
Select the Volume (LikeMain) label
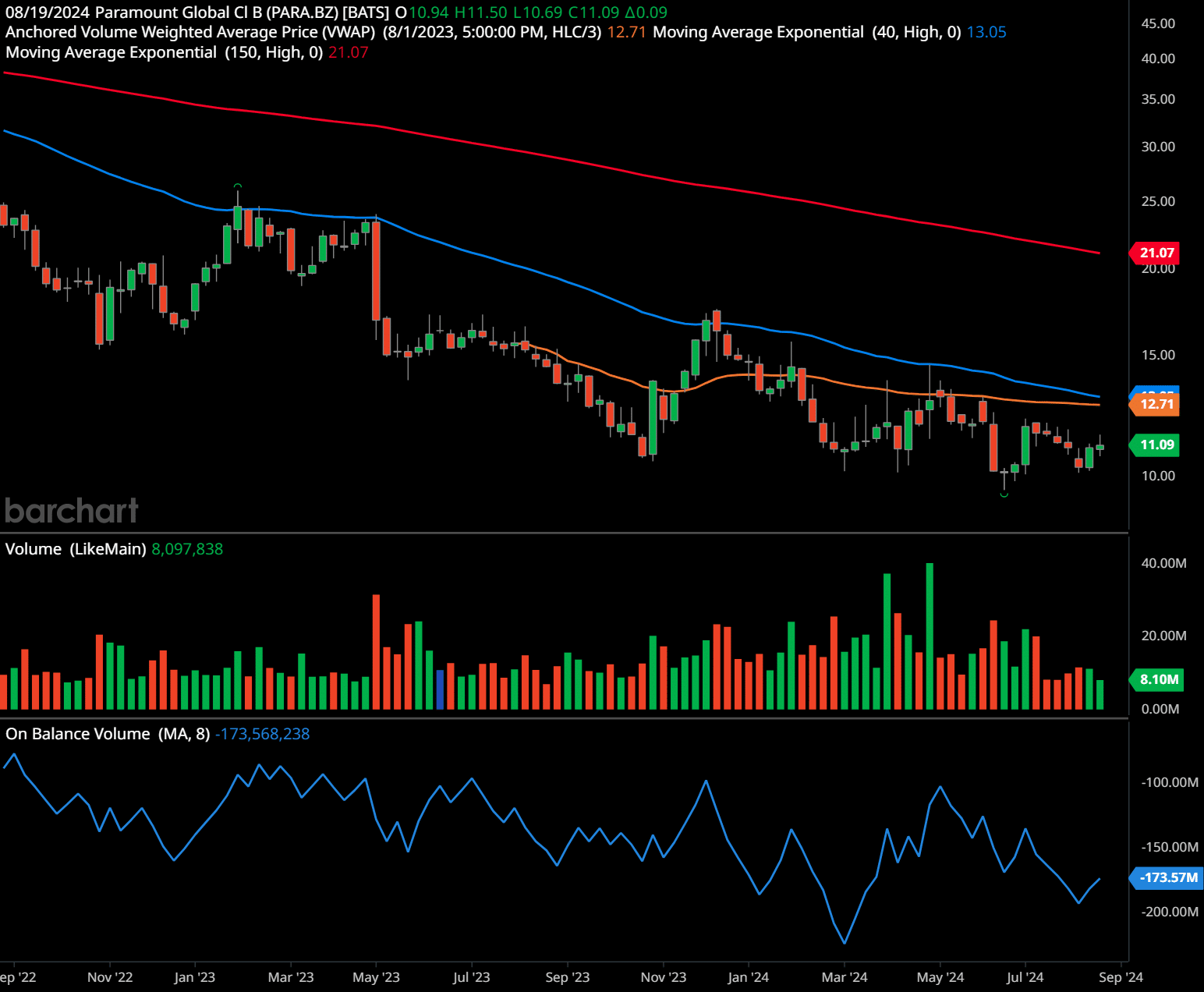76,549
